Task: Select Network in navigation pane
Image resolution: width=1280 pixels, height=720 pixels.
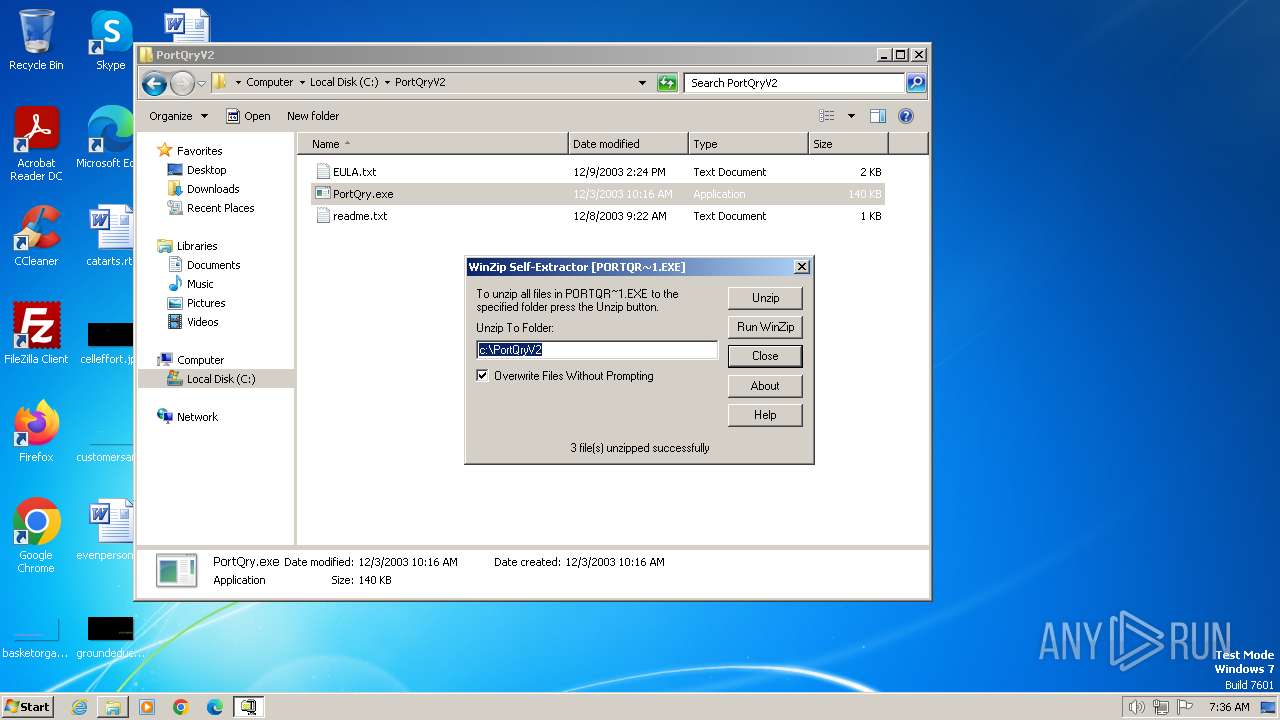Action: (197, 417)
